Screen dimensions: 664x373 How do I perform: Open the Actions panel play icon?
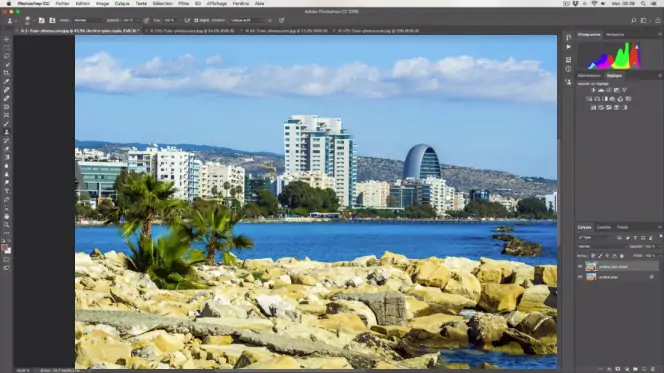(568, 47)
